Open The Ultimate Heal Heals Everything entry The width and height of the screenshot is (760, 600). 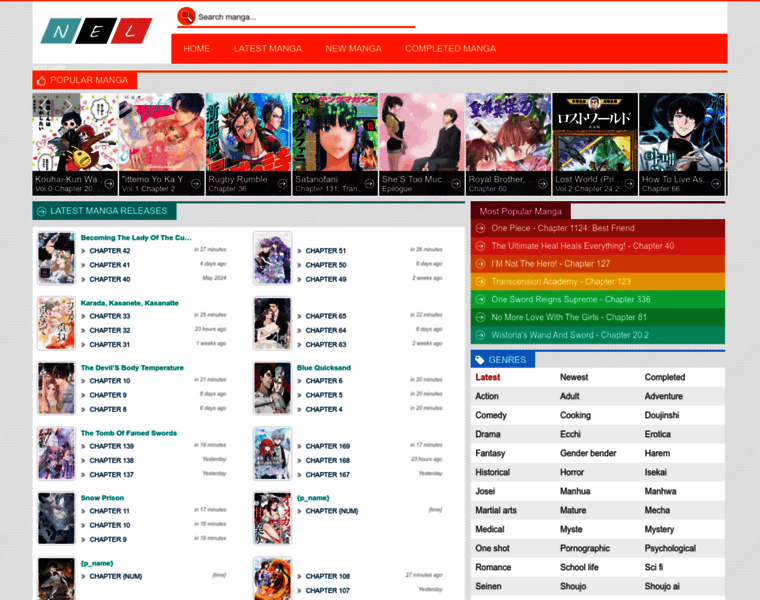point(583,246)
